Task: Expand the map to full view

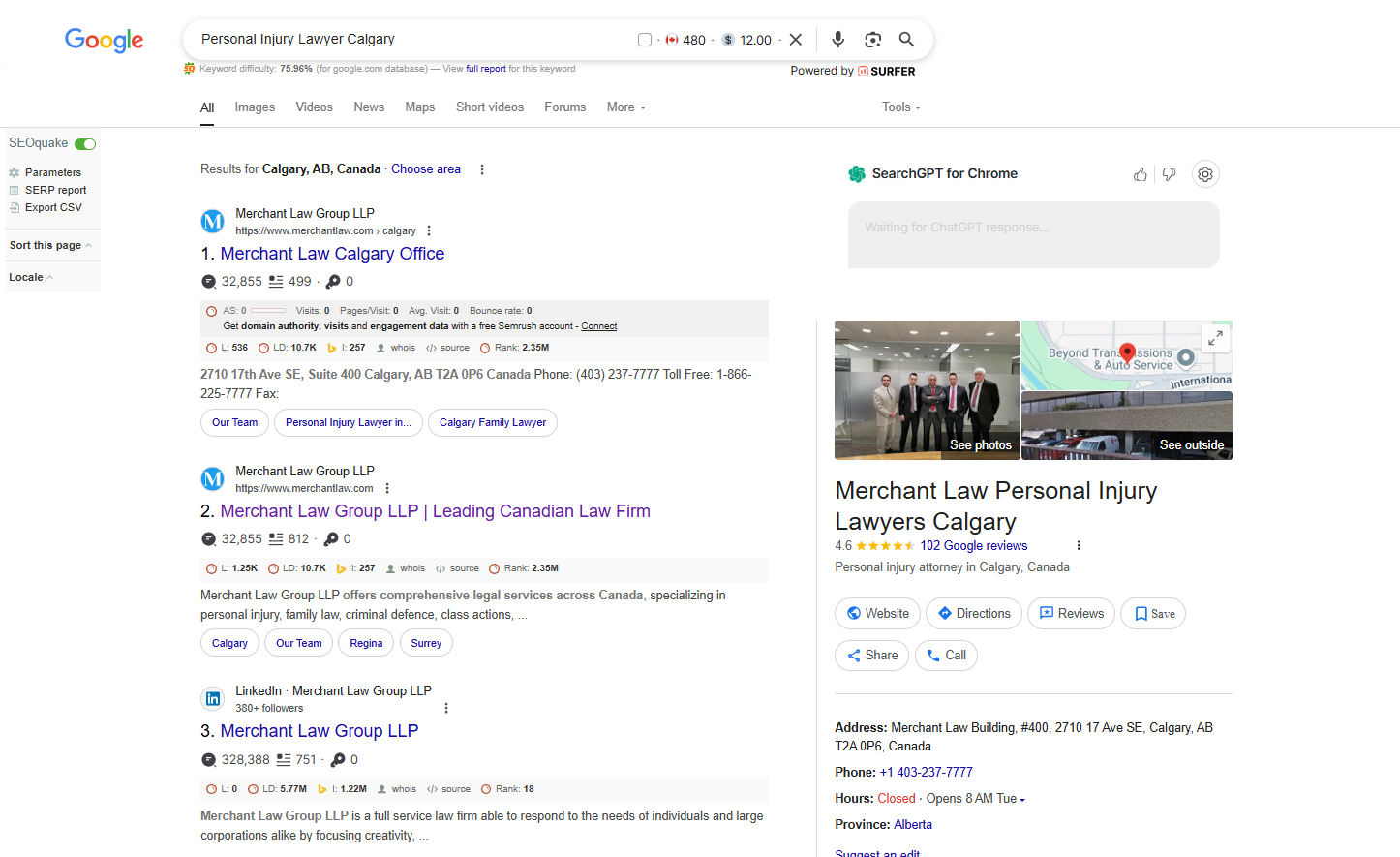Action: tap(1215, 338)
